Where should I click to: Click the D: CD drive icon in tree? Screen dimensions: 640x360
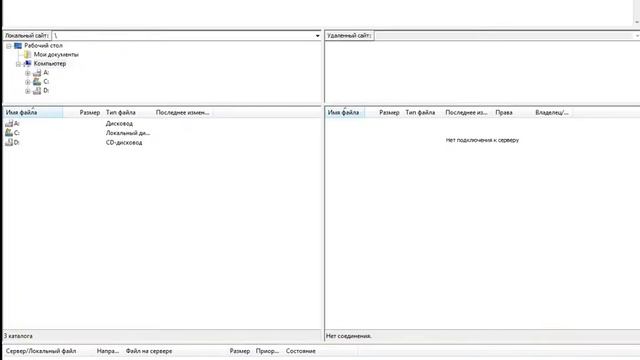coord(37,91)
